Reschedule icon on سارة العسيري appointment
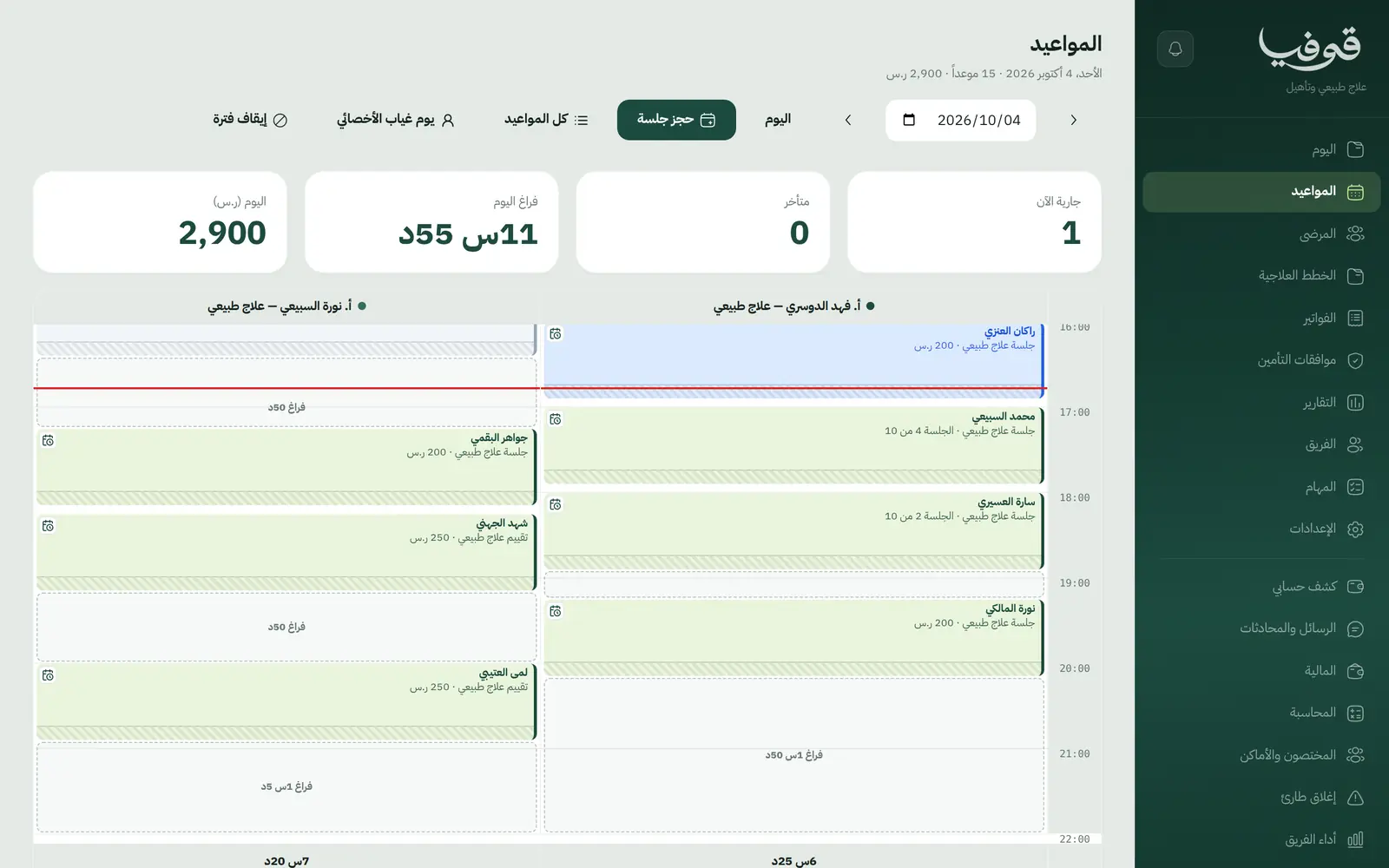This screenshot has width=1389, height=868. [x=556, y=504]
